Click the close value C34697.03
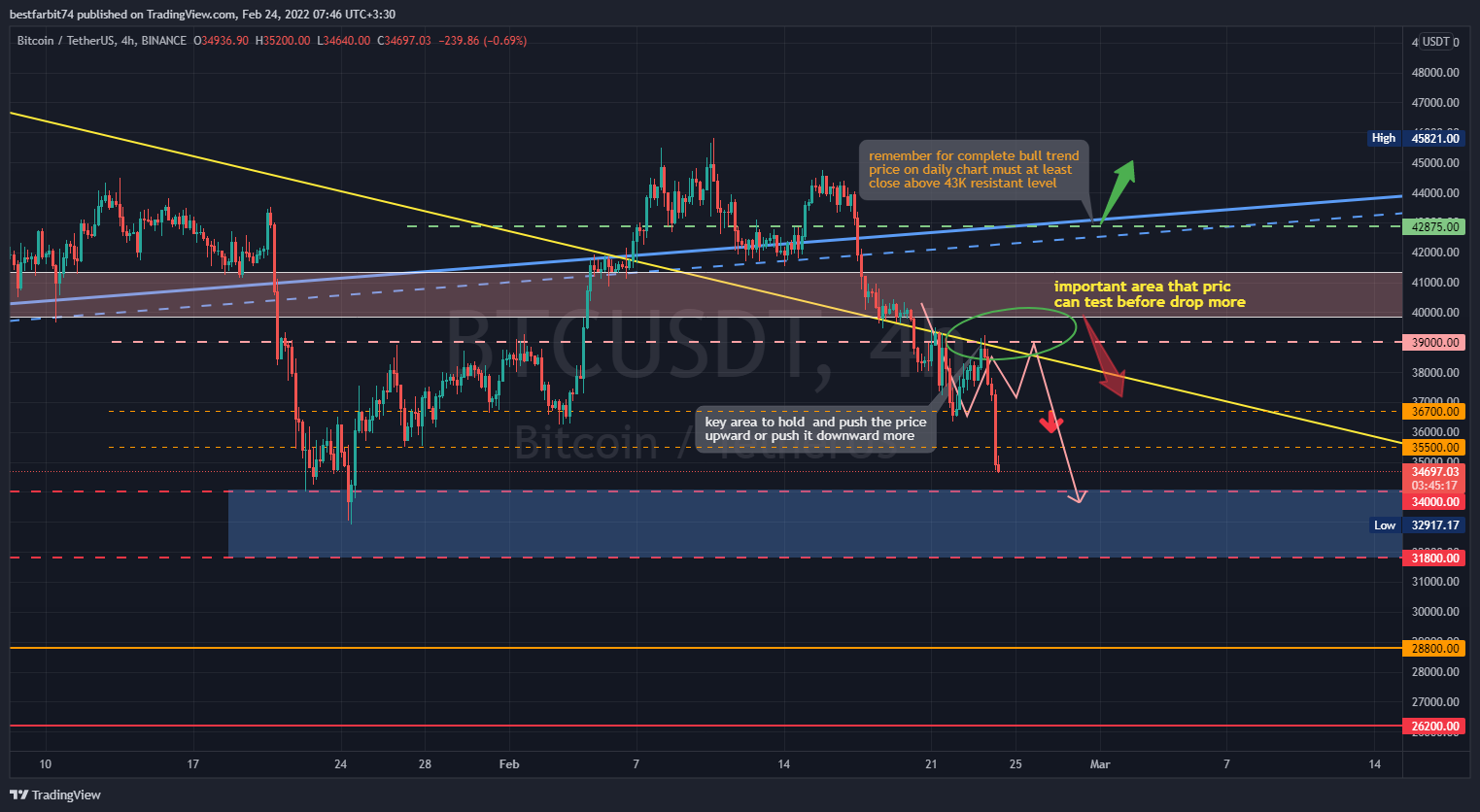This screenshot has height=812, width=1480. pyautogui.click(x=404, y=41)
